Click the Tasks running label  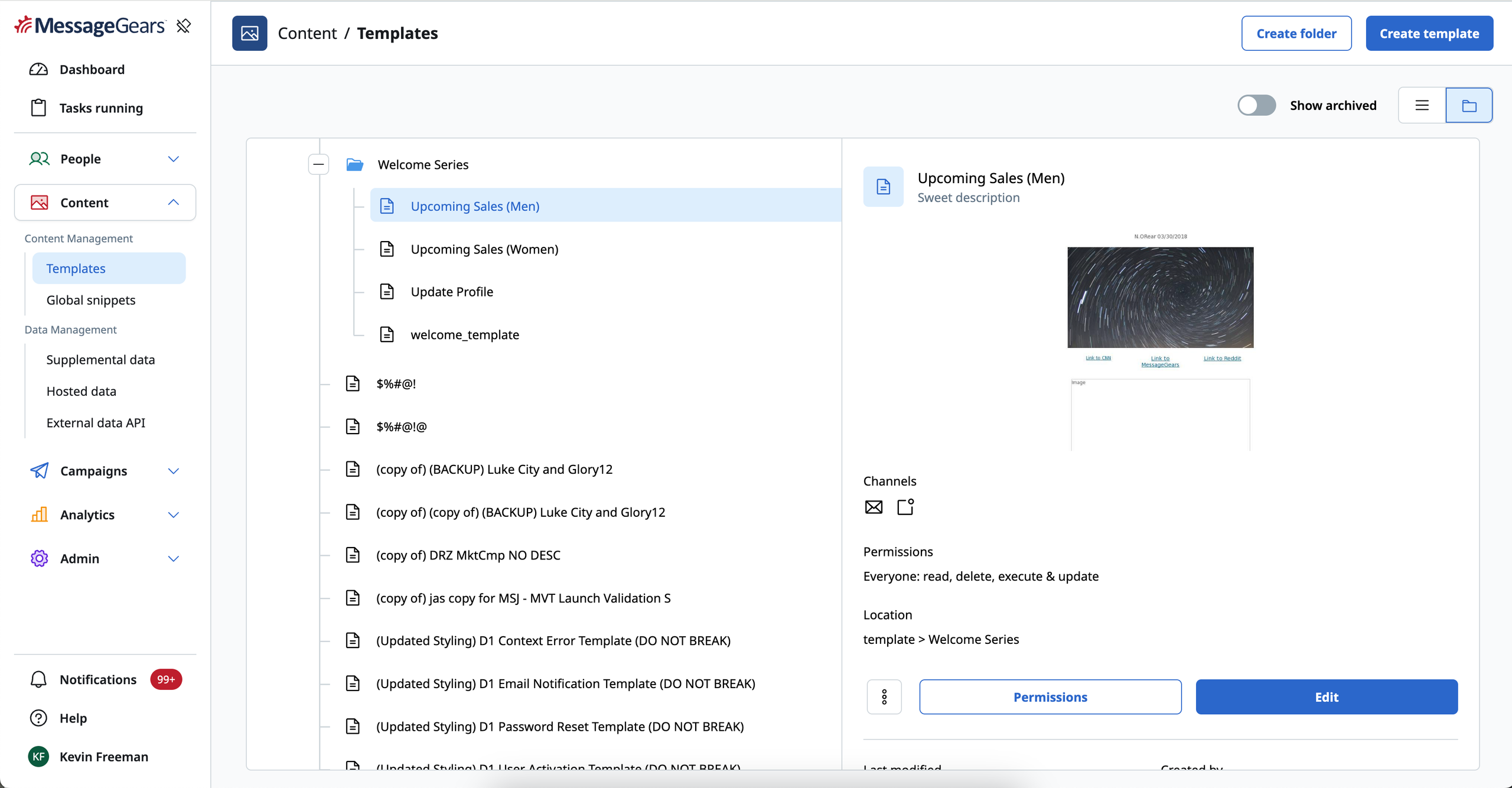coord(101,108)
